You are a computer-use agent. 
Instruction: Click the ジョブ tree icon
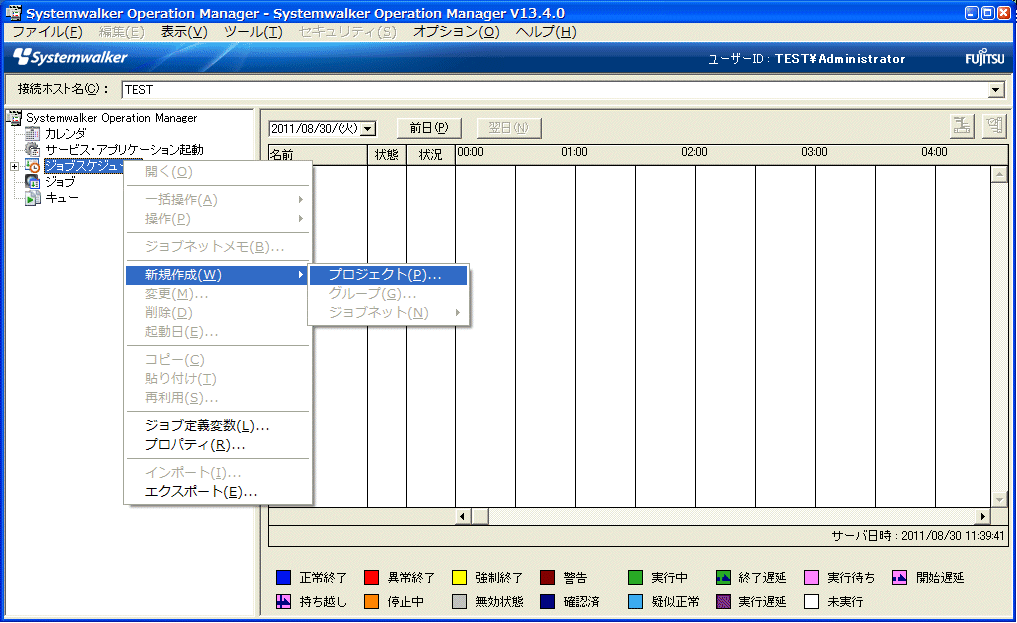coord(32,182)
